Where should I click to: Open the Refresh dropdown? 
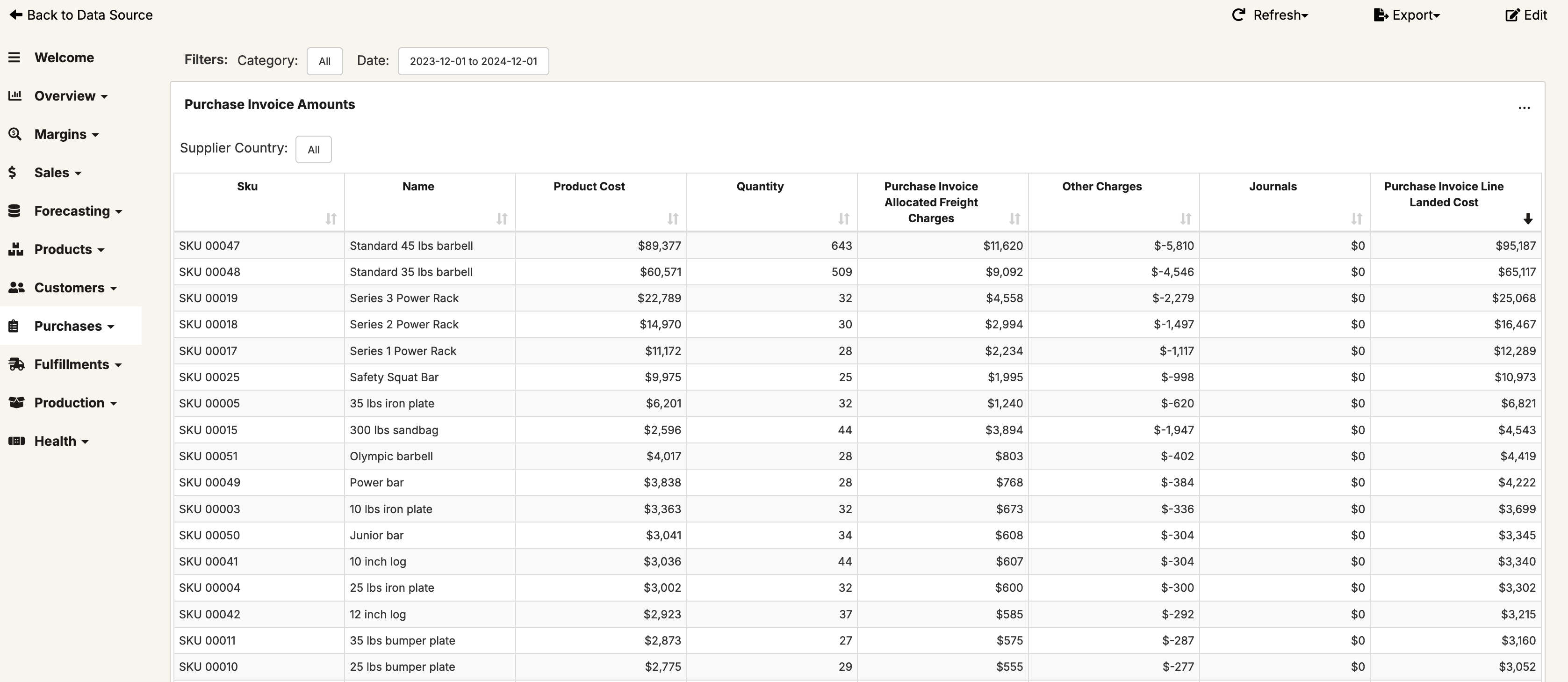tap(1270, 15)
